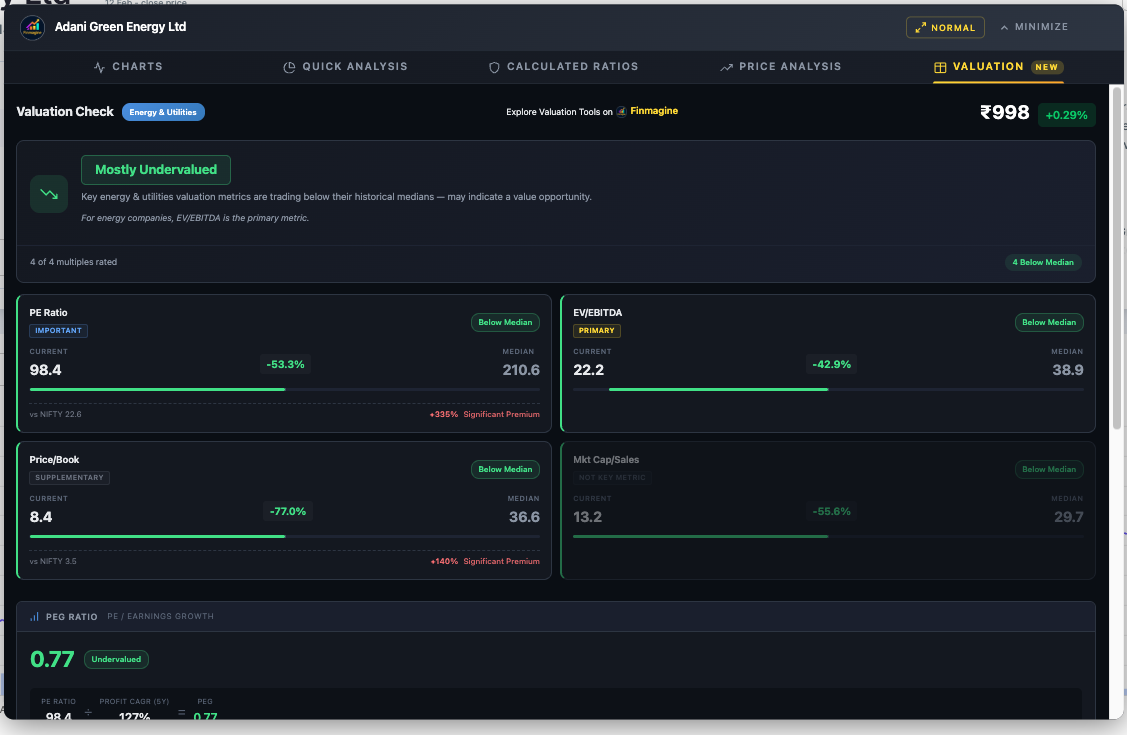Click the EV/EBITDA Below Median badge
The height and width of the screenshot is (735, 1127).
(1049, 323)
